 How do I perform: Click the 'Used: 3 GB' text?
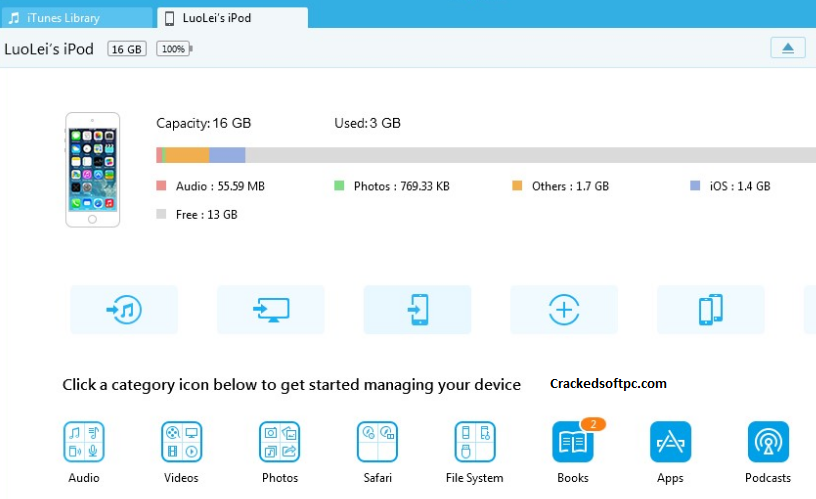[x=367, y=123]
